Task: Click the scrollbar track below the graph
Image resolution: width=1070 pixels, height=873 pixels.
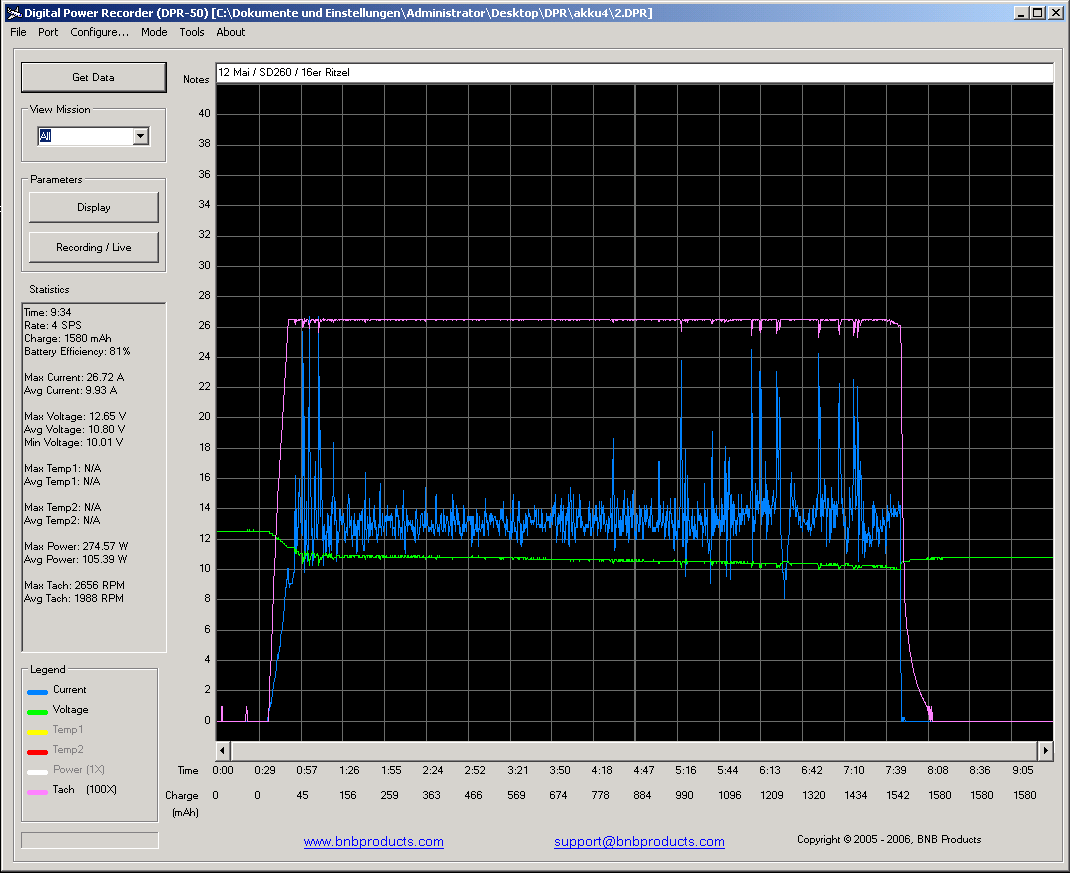Action: click(635, 751)
